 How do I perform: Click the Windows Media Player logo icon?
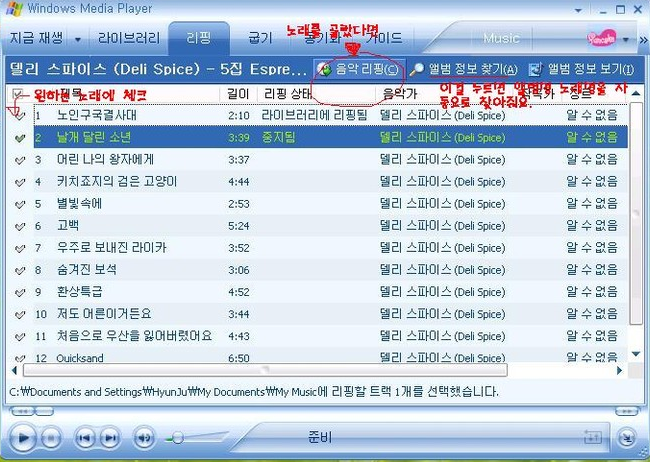pyautogui.click(x=15, y=9)
